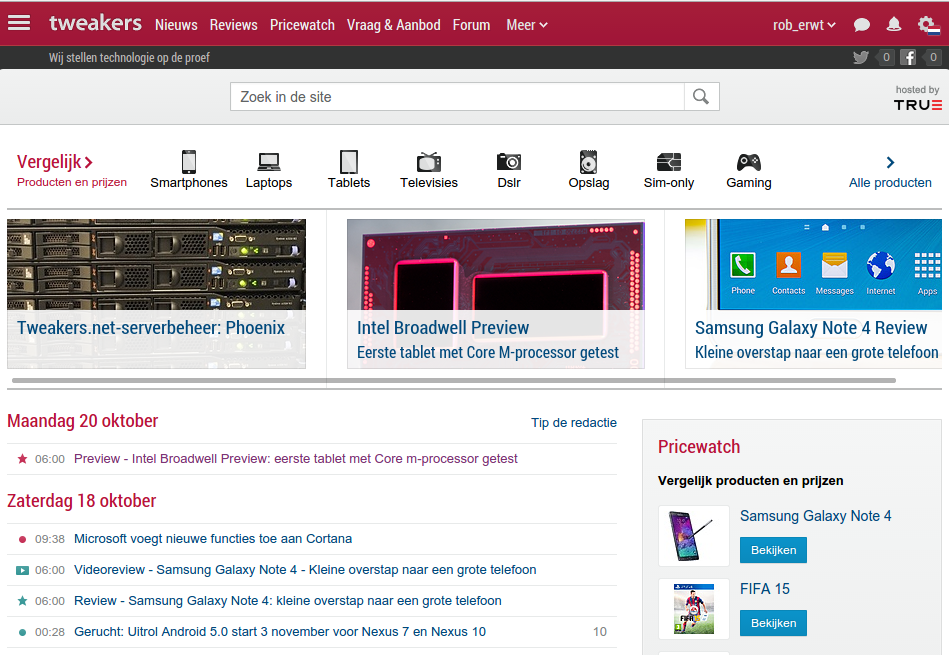Viewport: 949px width, 655px height.
Task: Click Bekijken button for FIFA 15
Action: [773, 623]
